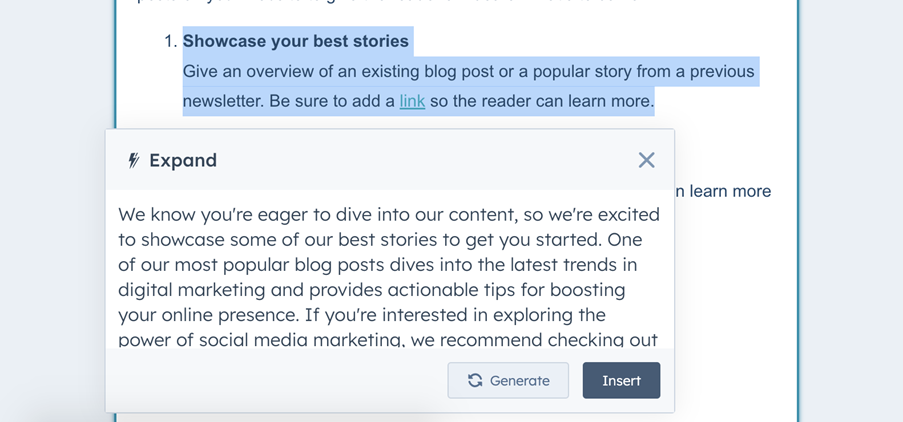
Task: Click the lightning bolt icon beside Expand
Action: point(134,161)
